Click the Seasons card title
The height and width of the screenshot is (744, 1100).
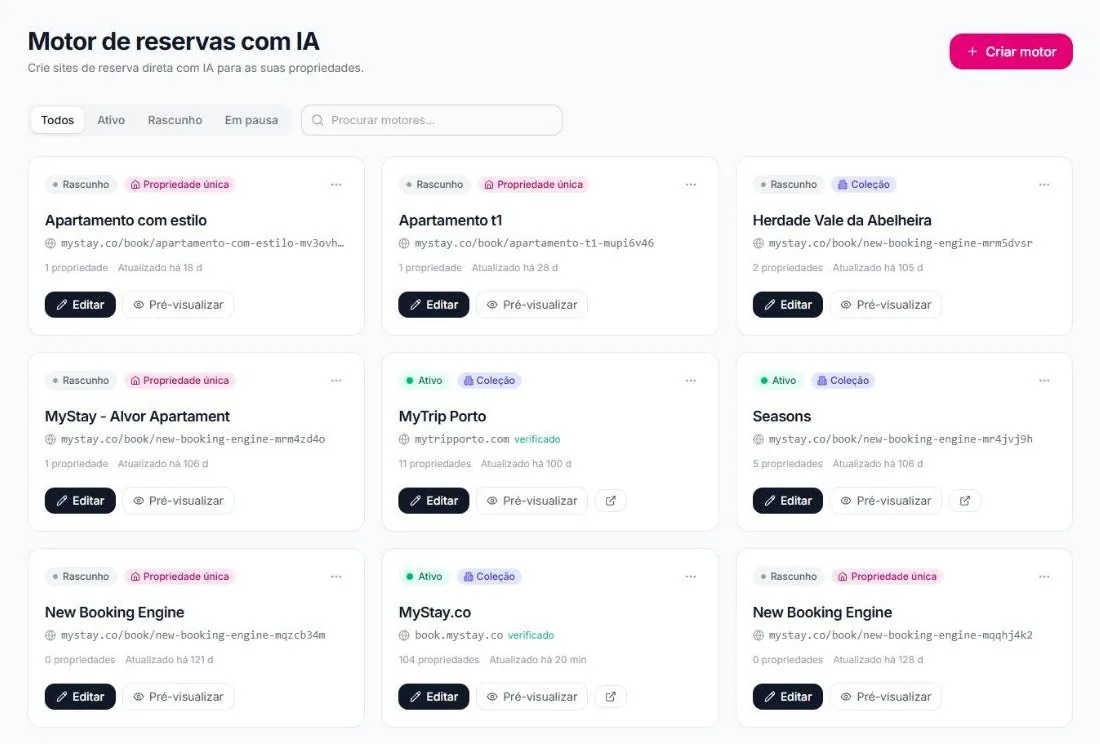click(782, 417)
